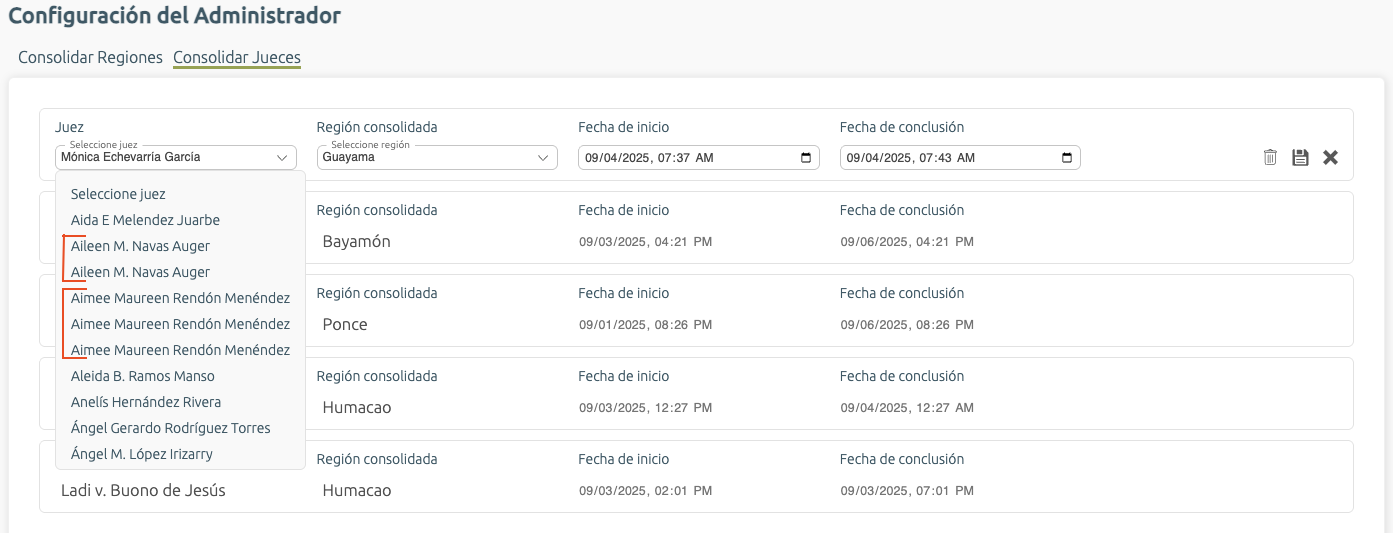
Task: Choose the blank 'Seleccione juez' list option
Action: coord(118,194)
